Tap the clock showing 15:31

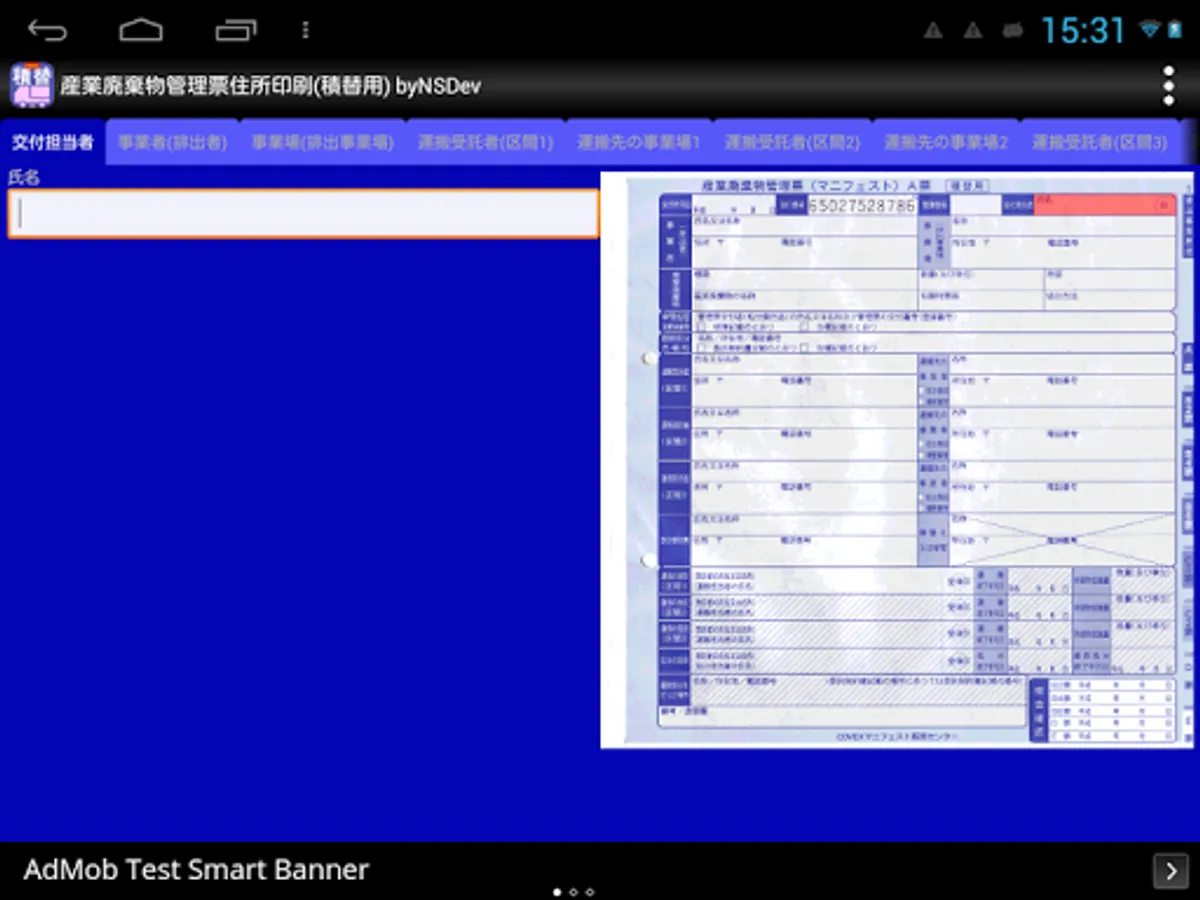point(1083,30)
